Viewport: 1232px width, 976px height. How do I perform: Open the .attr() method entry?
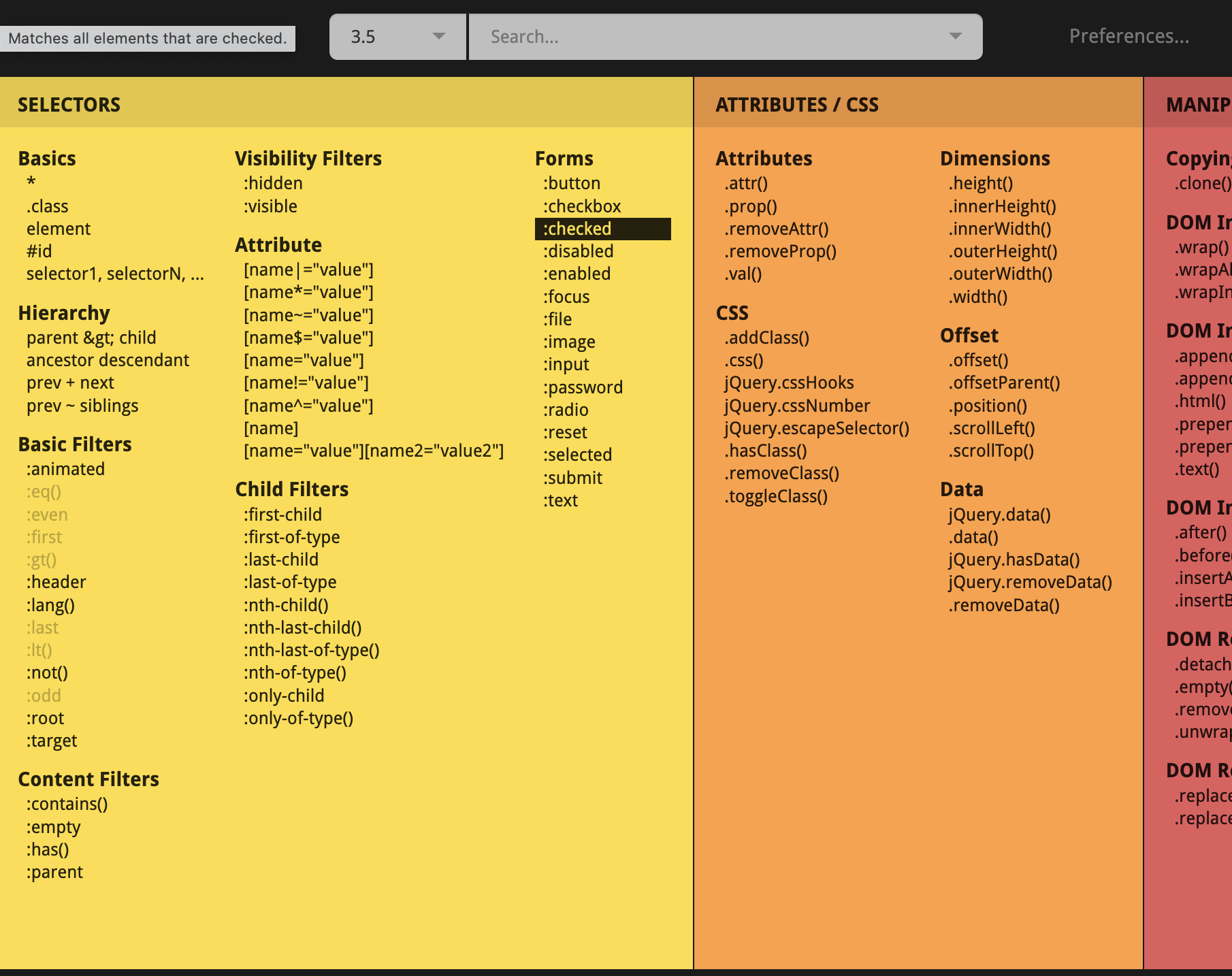coord(746,183)
